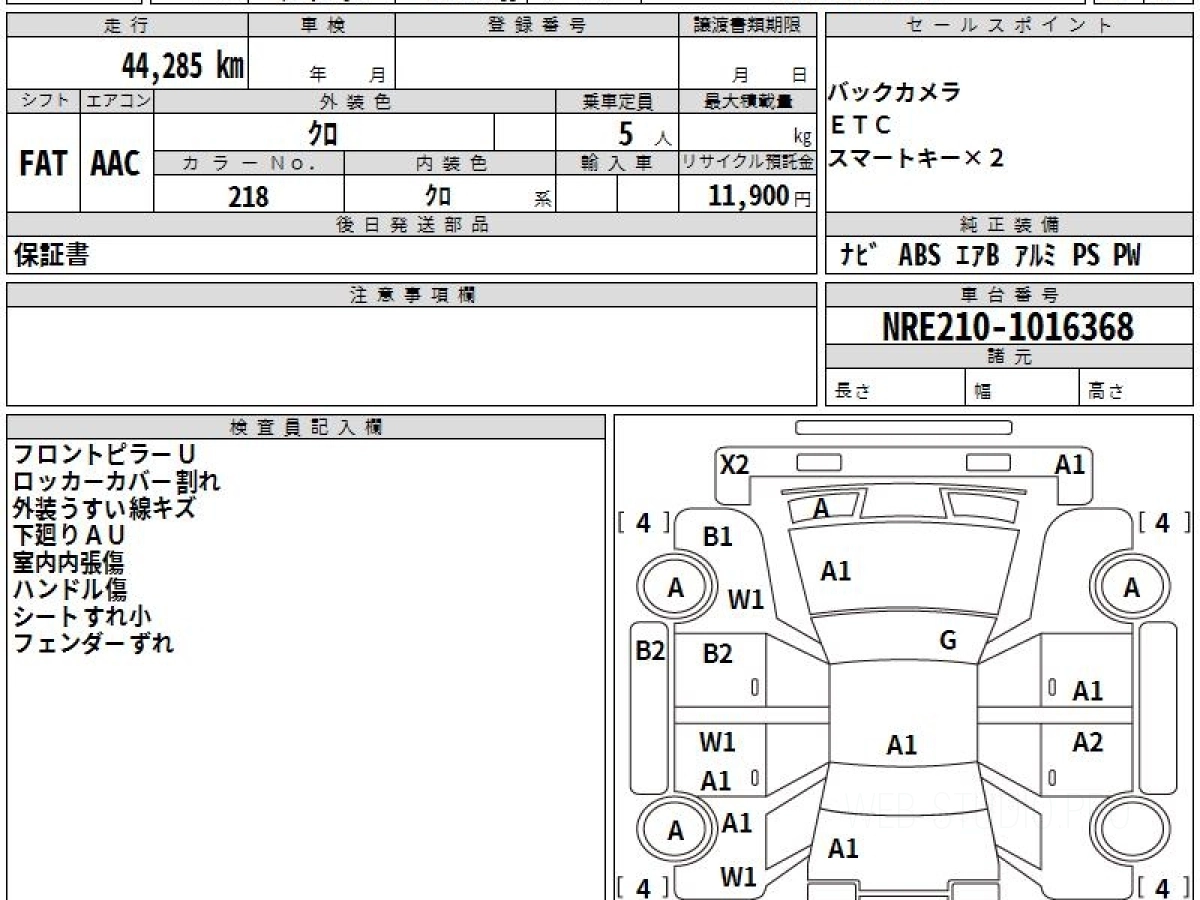Viewport: 1200px width, 900px height.
Task: Click the バックカメラ sales point
Action: tap(894, 93)
